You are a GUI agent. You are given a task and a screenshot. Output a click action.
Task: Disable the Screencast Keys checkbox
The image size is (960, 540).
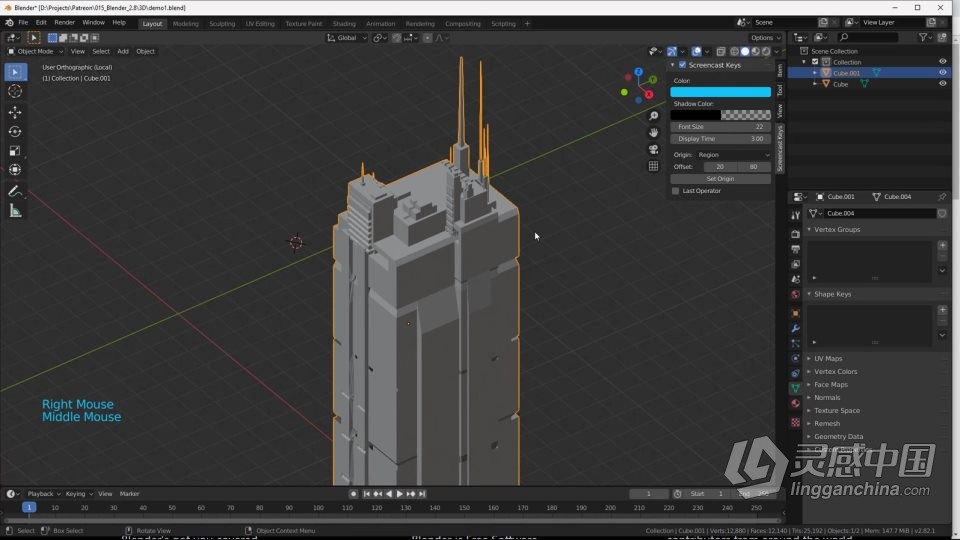tap(682, 65)
